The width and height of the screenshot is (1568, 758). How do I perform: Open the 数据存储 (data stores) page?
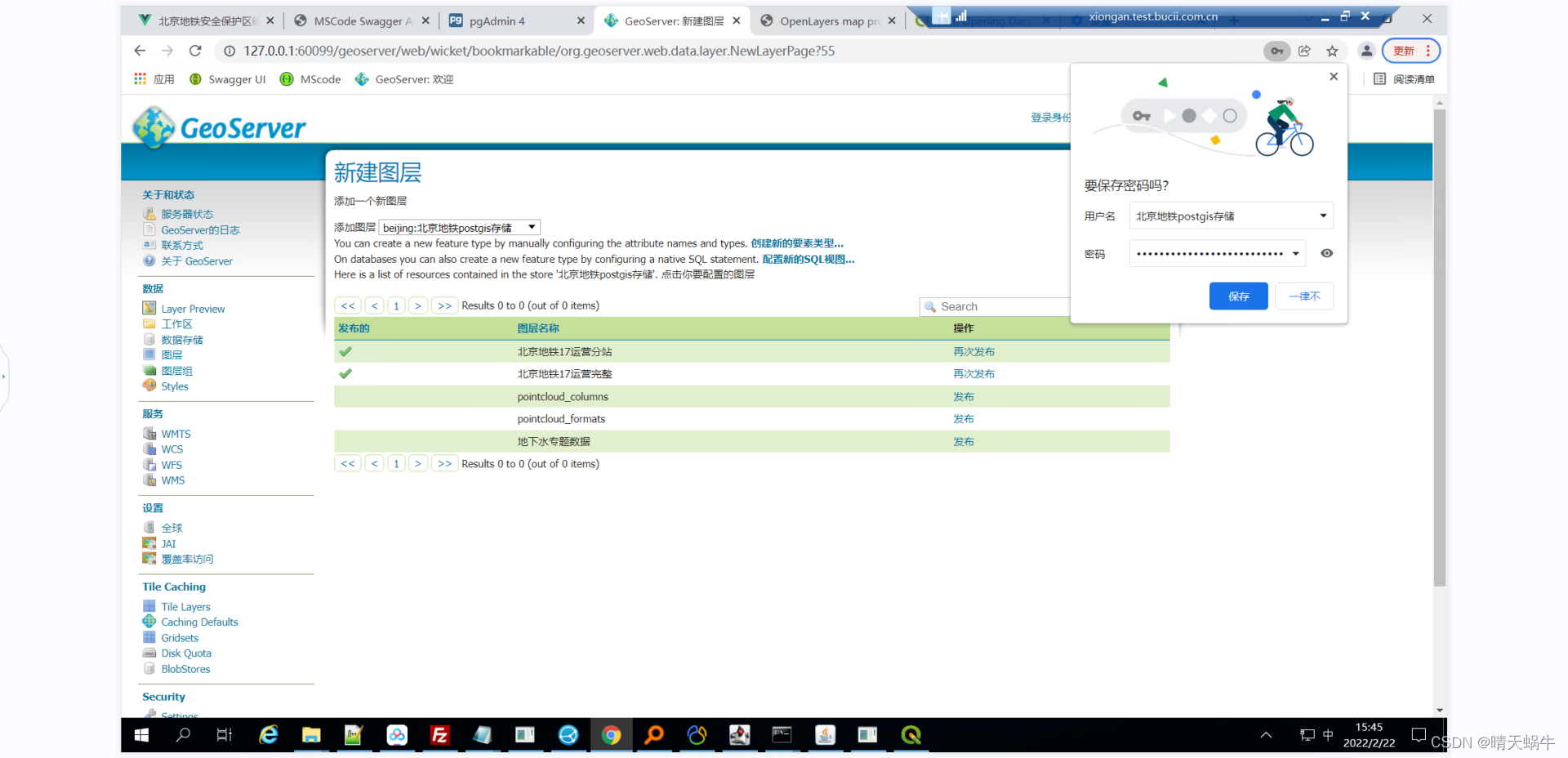point(183,339)
